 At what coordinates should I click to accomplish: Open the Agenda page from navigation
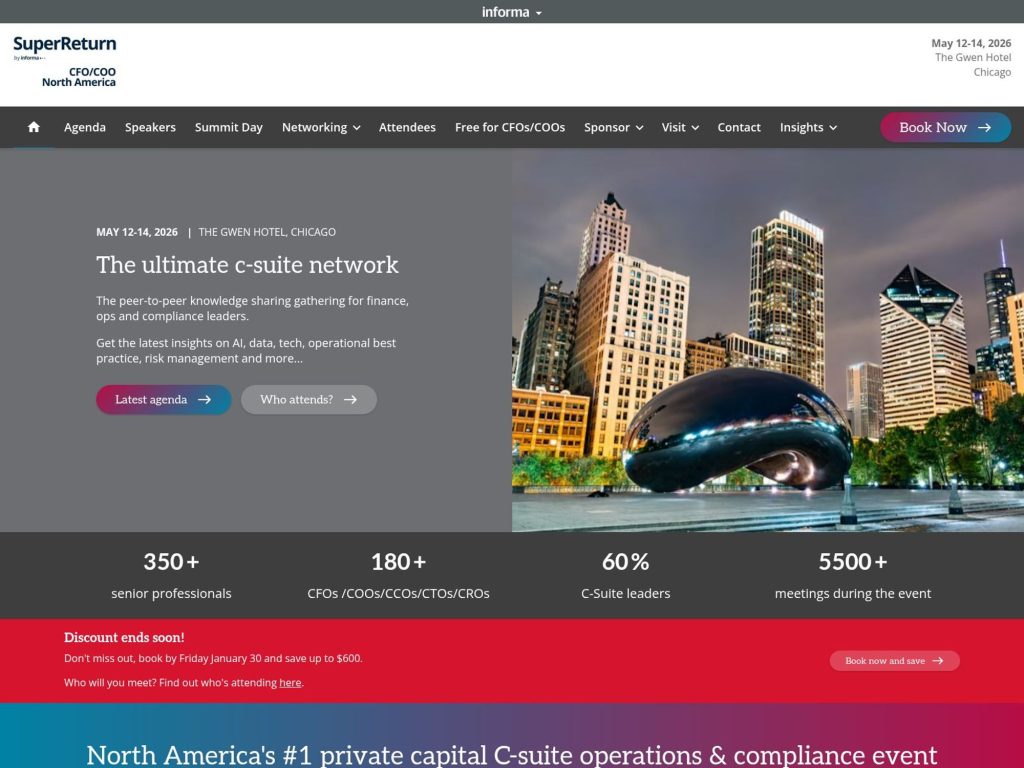tap(85, 127)
